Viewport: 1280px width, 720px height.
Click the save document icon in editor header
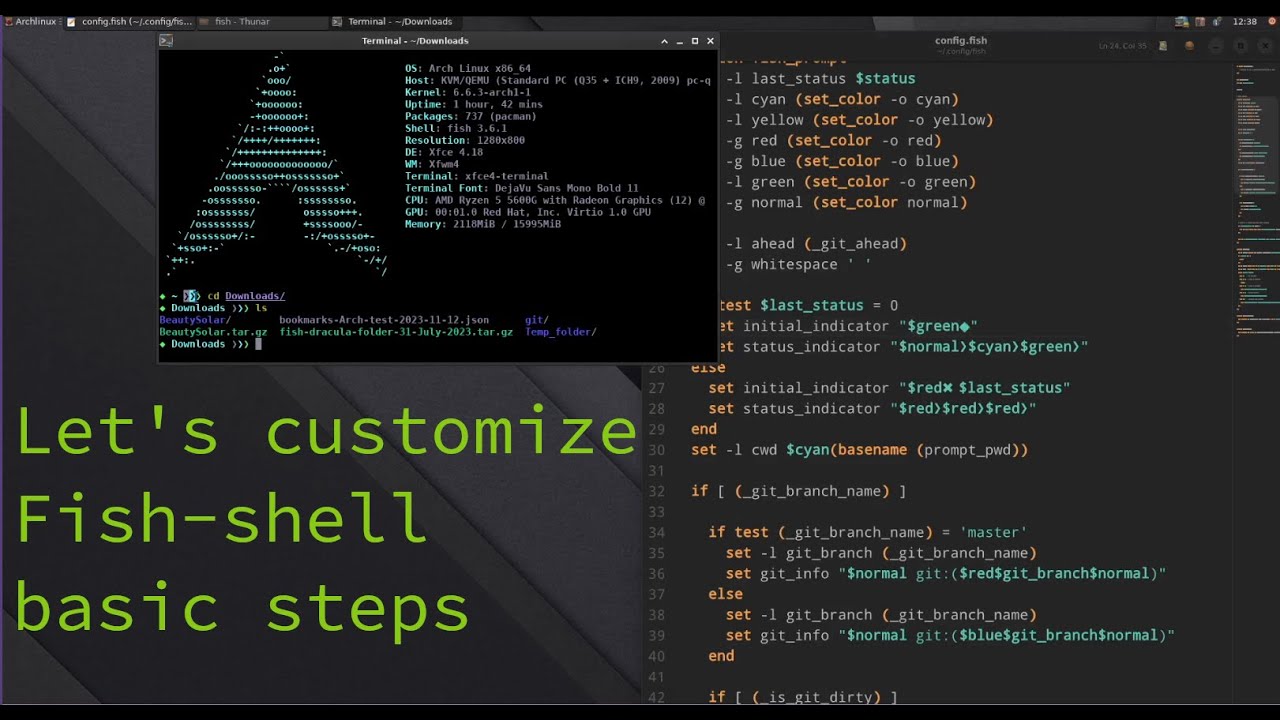point(1163,46)
